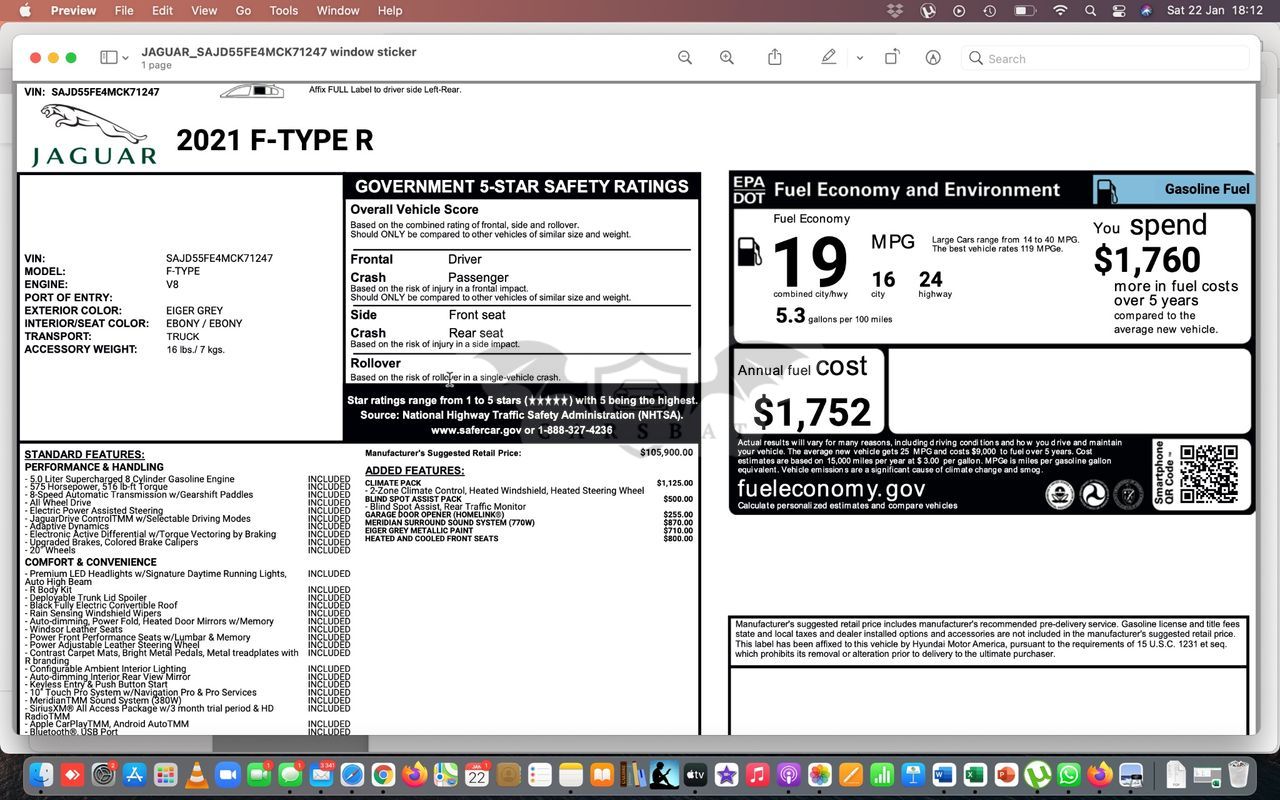Open Mail from the Dock
The width and height of the screenshot is (1280, 800).
pos(321,775)
